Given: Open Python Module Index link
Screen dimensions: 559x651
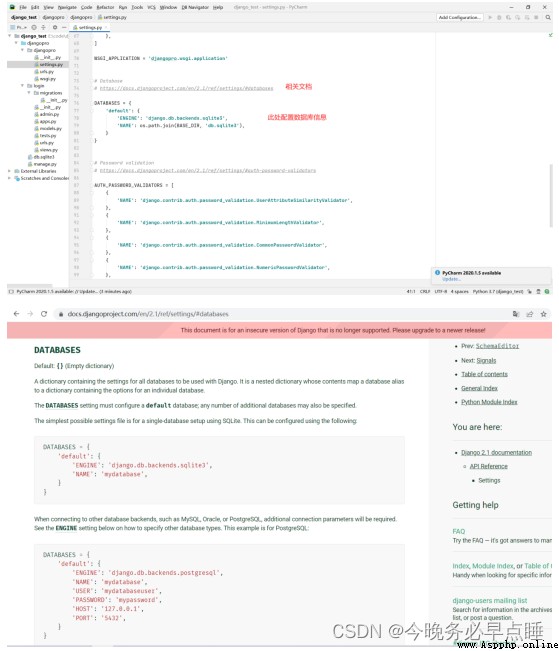Looking at the screenshot, I should [489, 402].
